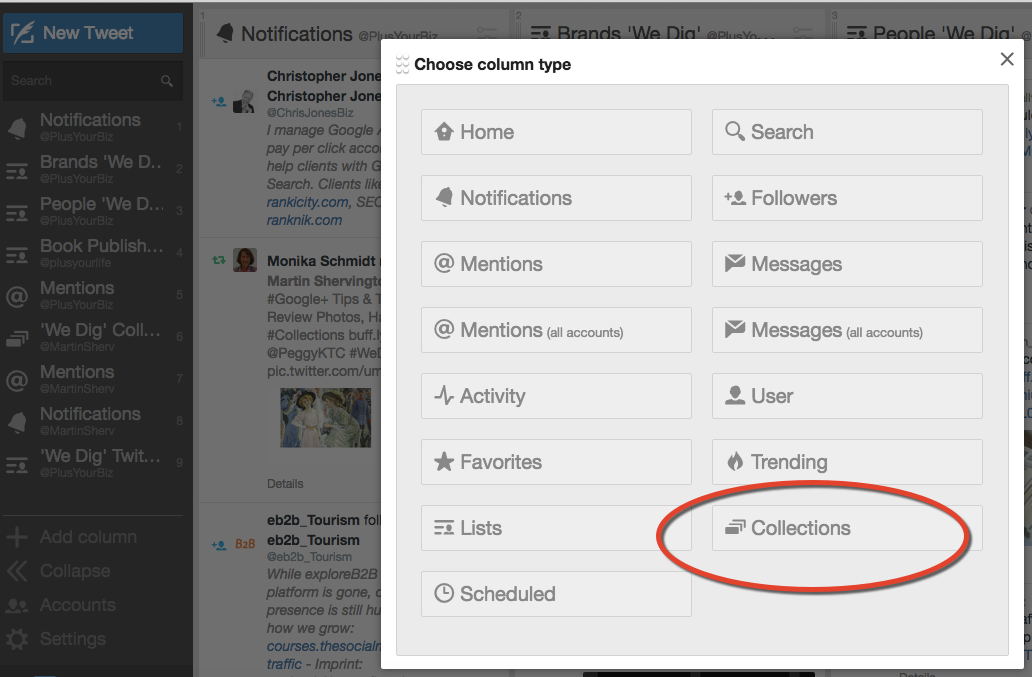Choose the User column type

click(847, 396)
